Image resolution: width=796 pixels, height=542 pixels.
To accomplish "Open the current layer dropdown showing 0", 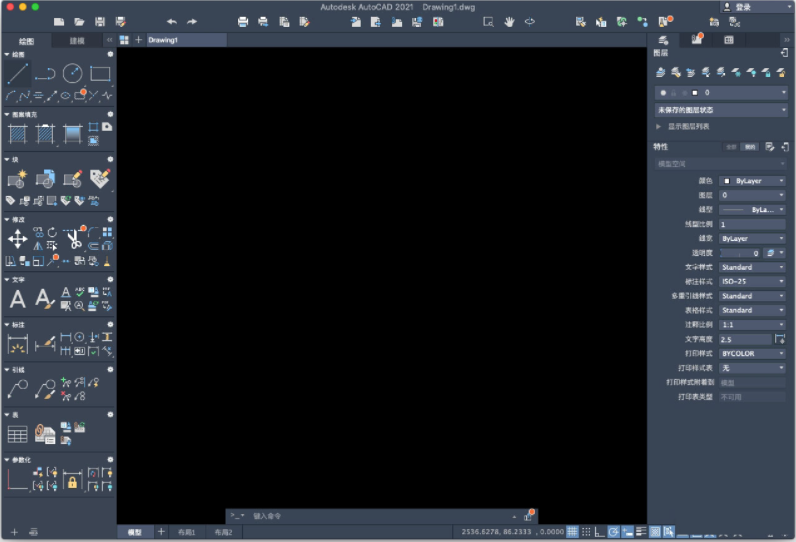I will point(721,93).
